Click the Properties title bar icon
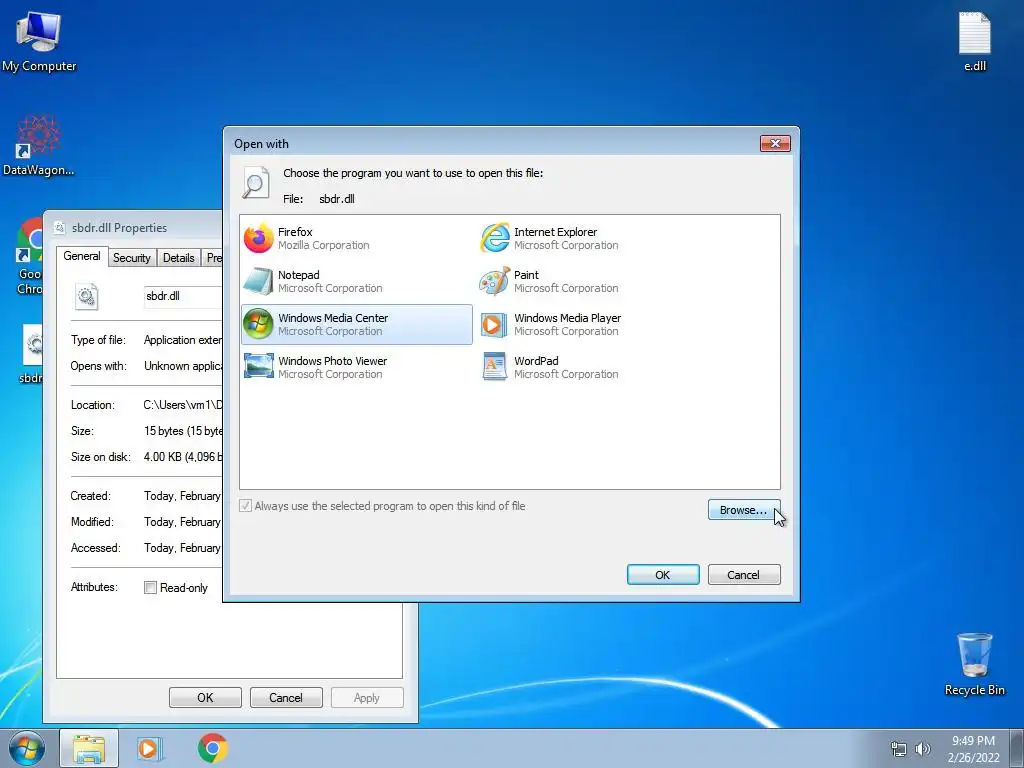The width and height of the screenshot is (1024, 768). pyautogui.click(x=59, y=227)
